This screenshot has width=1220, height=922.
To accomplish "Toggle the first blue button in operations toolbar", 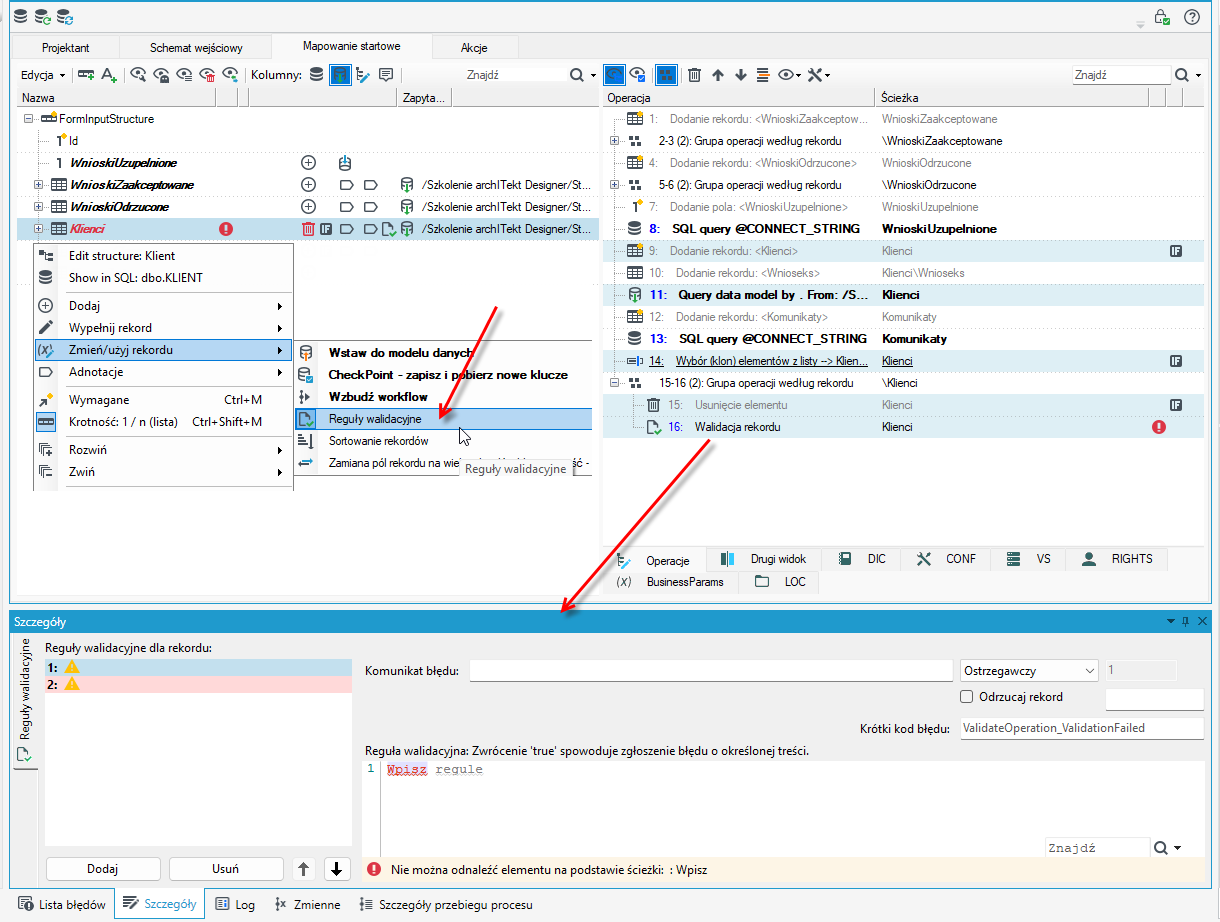I will point(614,75).
